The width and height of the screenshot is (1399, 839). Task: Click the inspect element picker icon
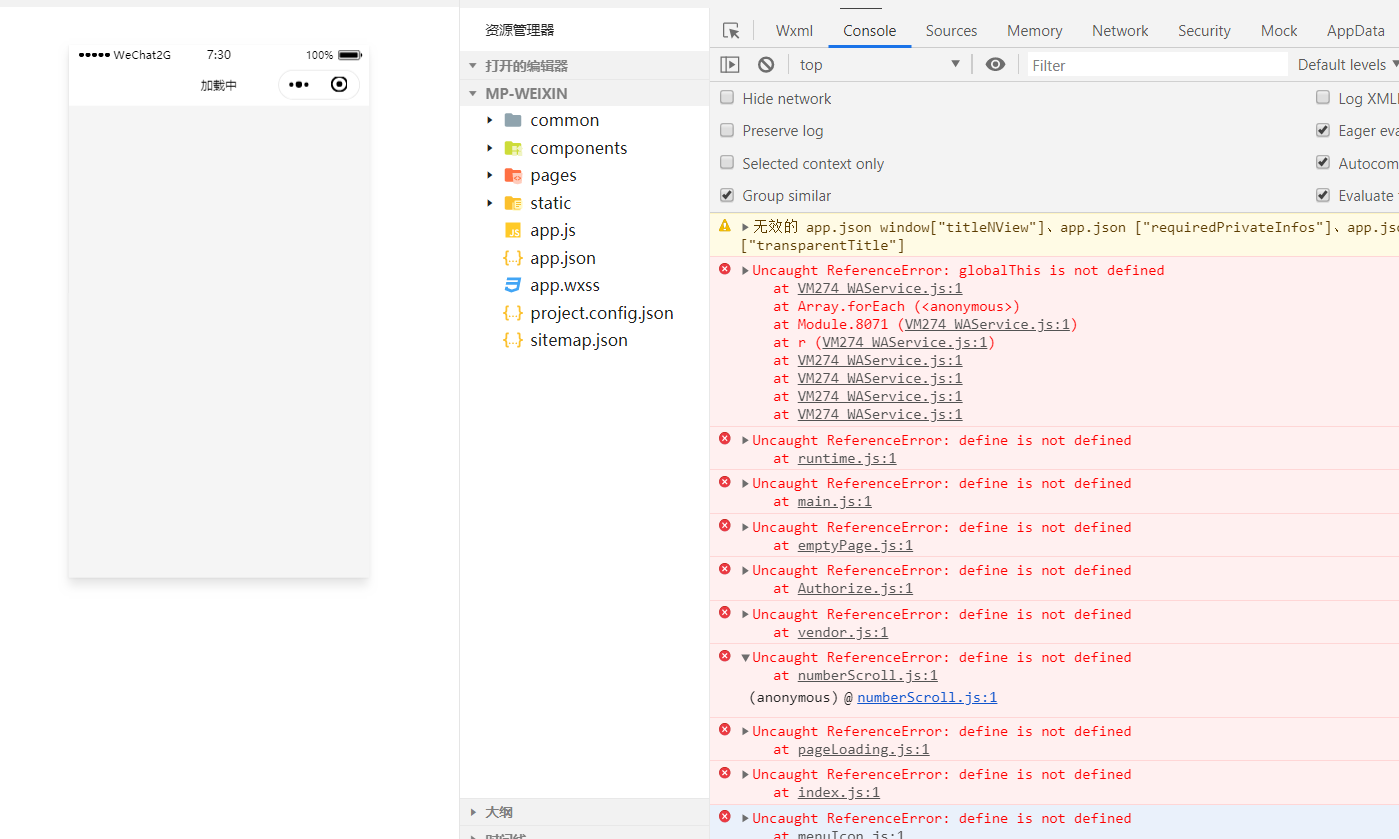point(731,31)
